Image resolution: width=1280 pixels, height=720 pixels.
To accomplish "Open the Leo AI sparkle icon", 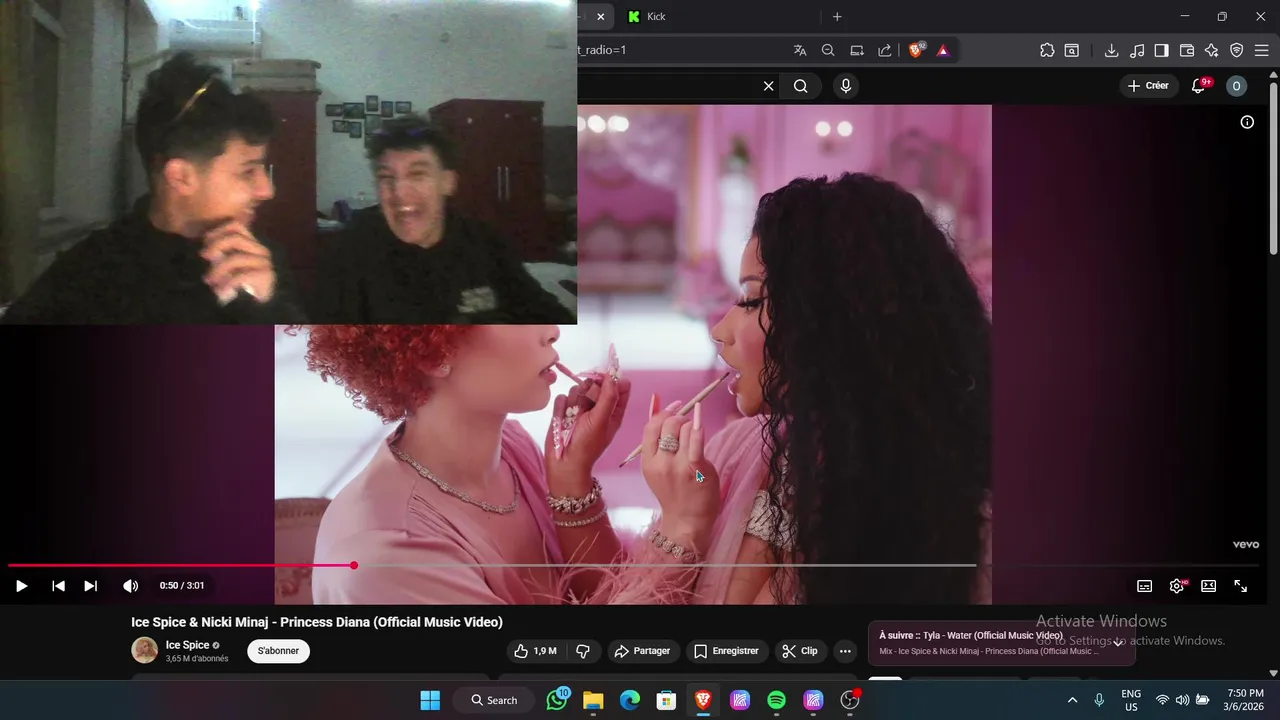I will (x=1212, y=50).
